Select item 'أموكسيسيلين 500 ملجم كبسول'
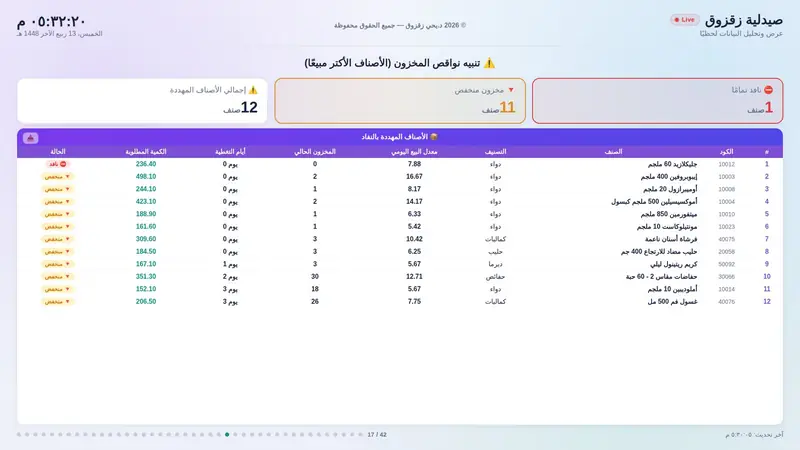Image resolution: width=800 pixels, height=450 pixels. point(654,202)
